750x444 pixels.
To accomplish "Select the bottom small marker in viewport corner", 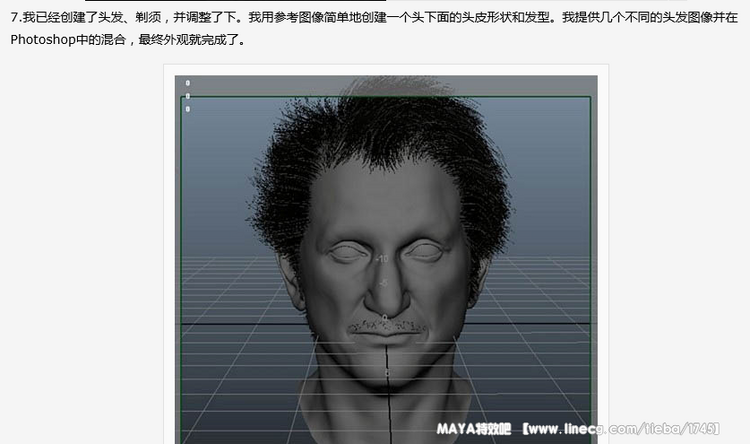I will [187, 108].
